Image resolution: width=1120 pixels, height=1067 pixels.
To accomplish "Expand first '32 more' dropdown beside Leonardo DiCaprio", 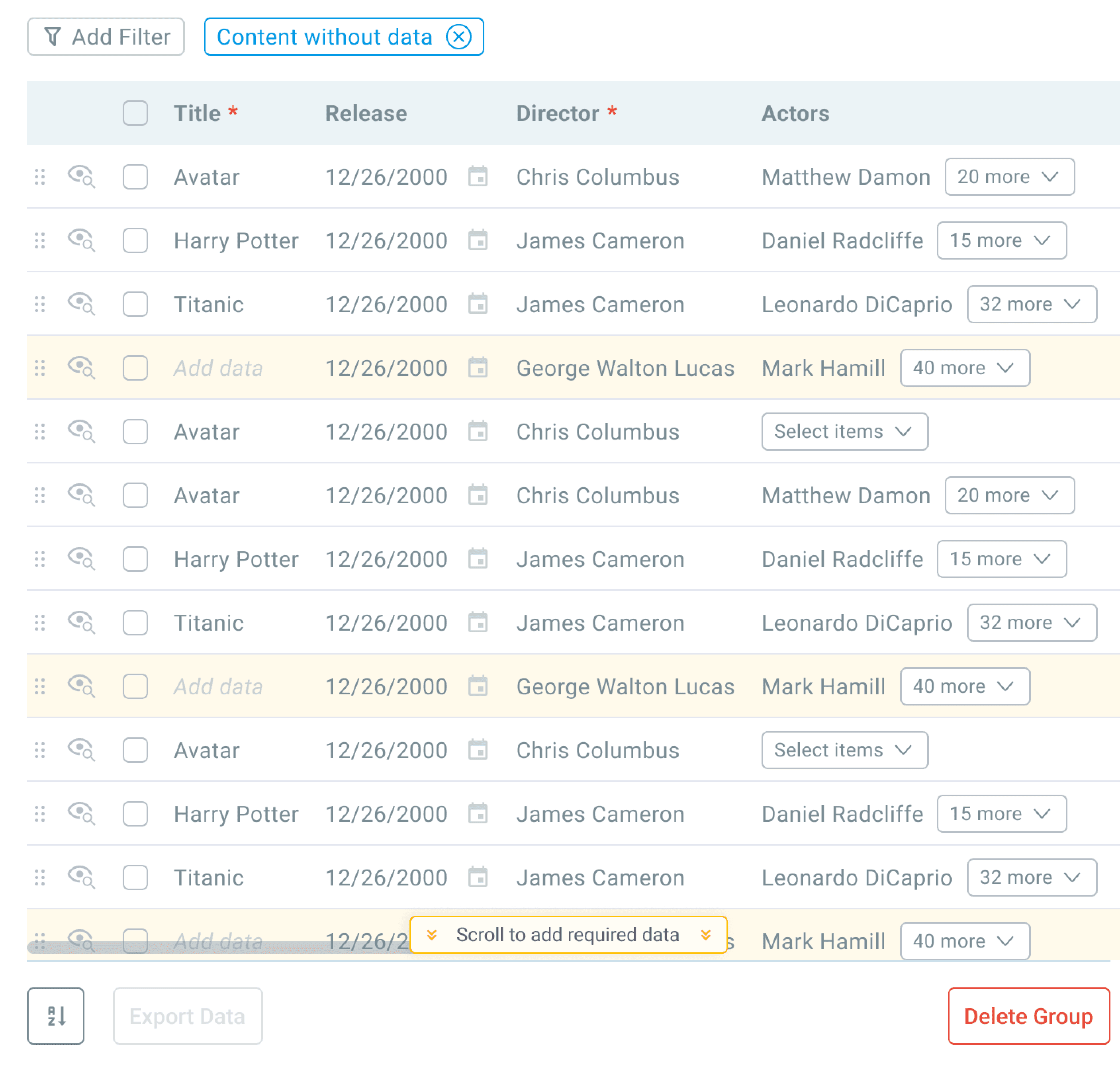I will pyautogui.click(x=1031, y=304).
